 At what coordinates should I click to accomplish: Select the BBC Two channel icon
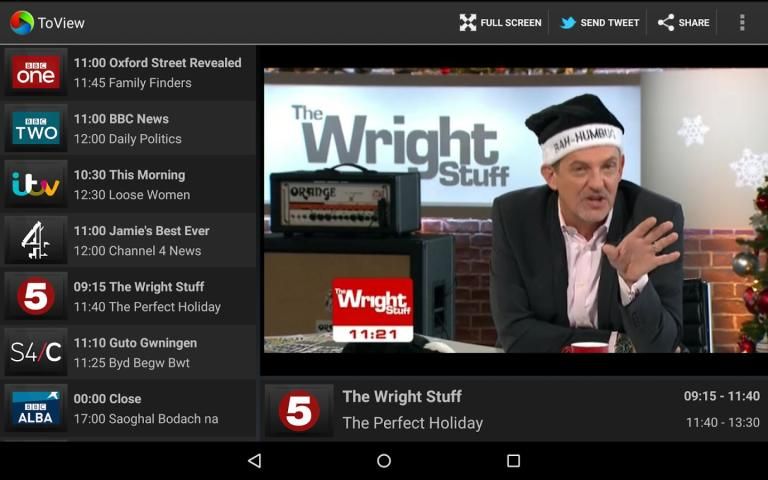(x=36, y=128)
